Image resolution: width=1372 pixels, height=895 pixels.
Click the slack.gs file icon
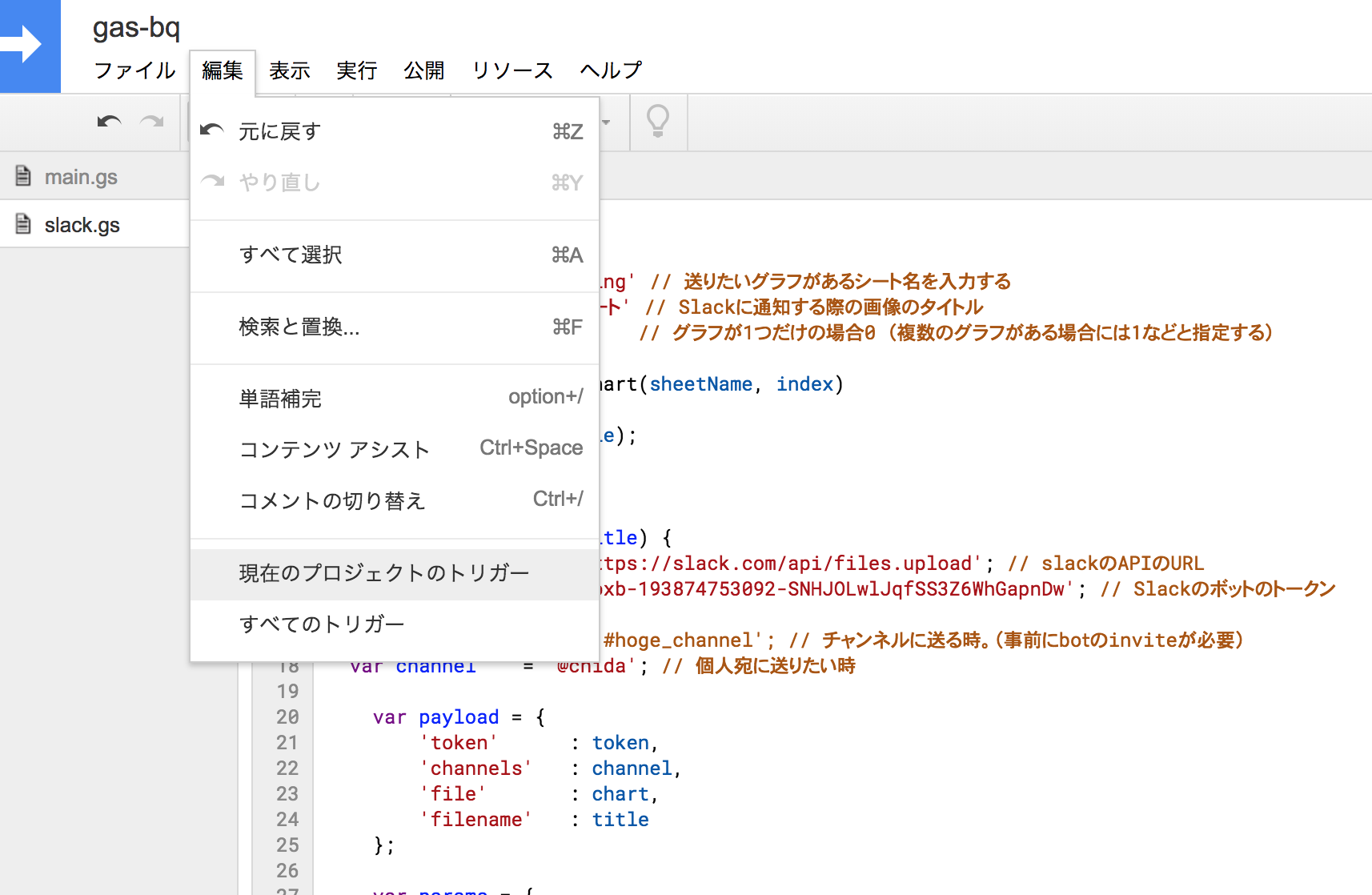(x=24, y=224)
